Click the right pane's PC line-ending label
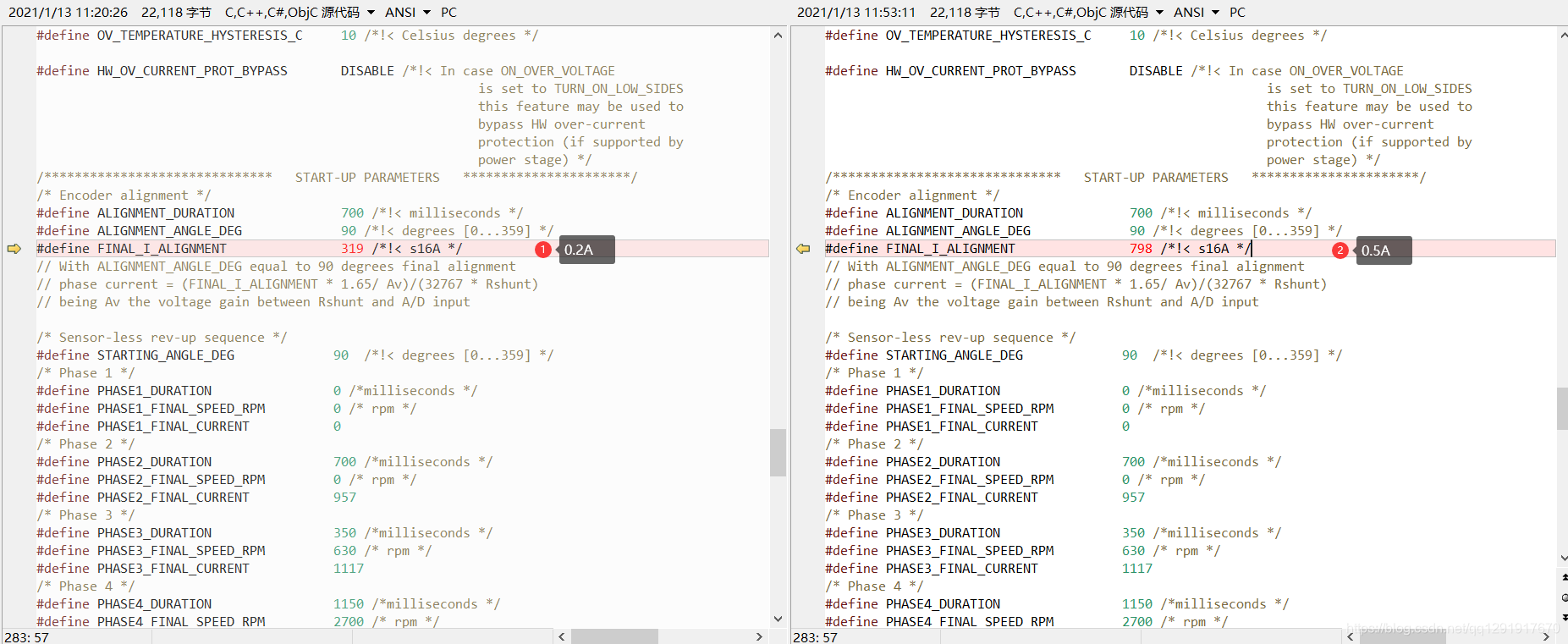The width and height of the screenshot is (1568, 644). [x=1237, y=12]
